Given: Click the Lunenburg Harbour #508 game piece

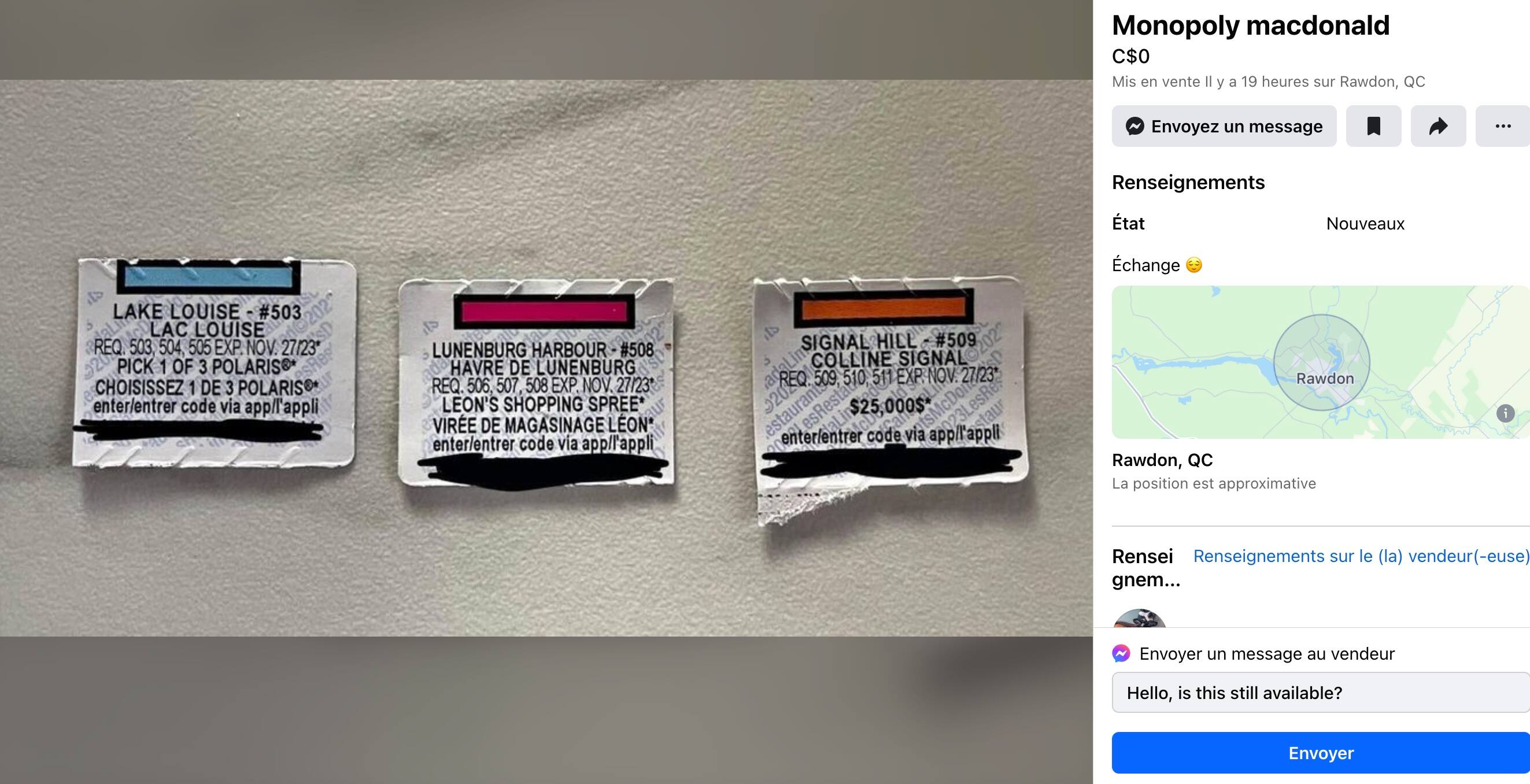Looking at the screenshot, I should coord(537,383).
